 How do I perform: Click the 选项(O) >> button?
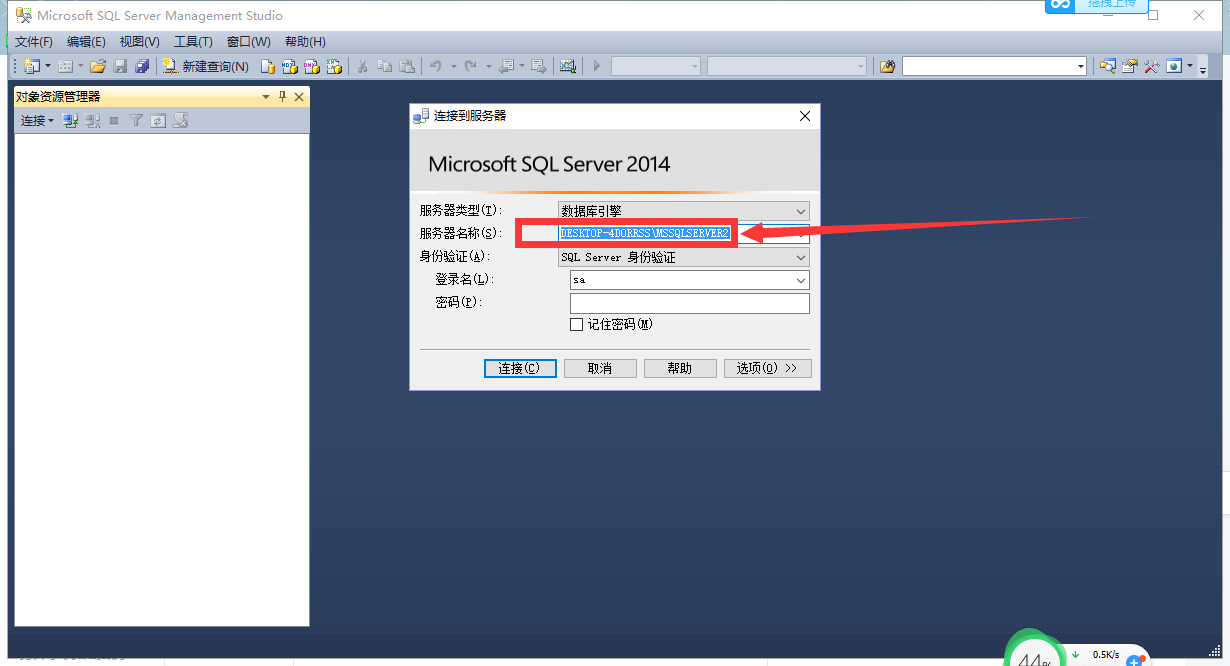point(767,368)
